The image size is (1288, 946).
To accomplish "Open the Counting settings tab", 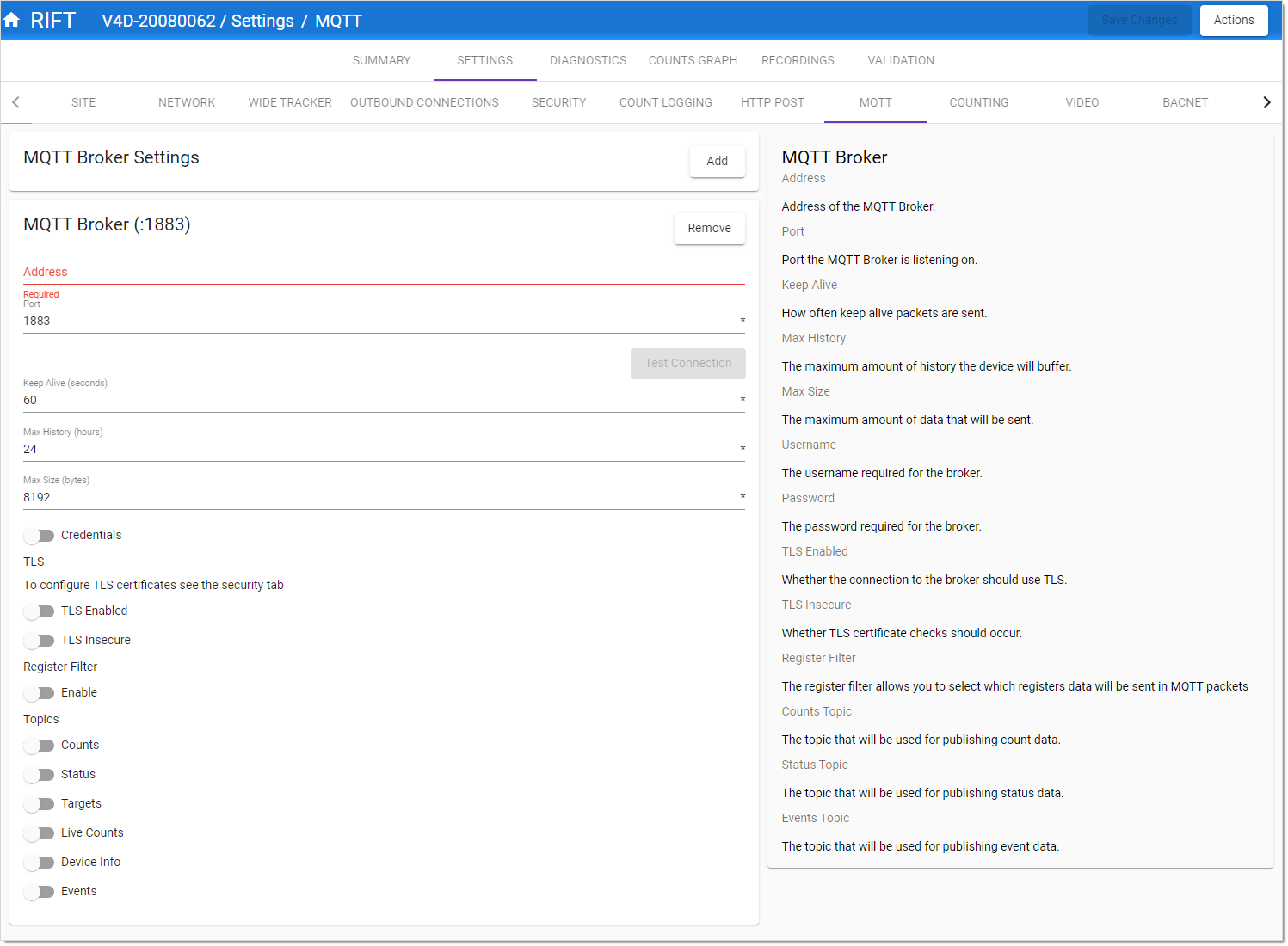I will [x=979, y=102].
